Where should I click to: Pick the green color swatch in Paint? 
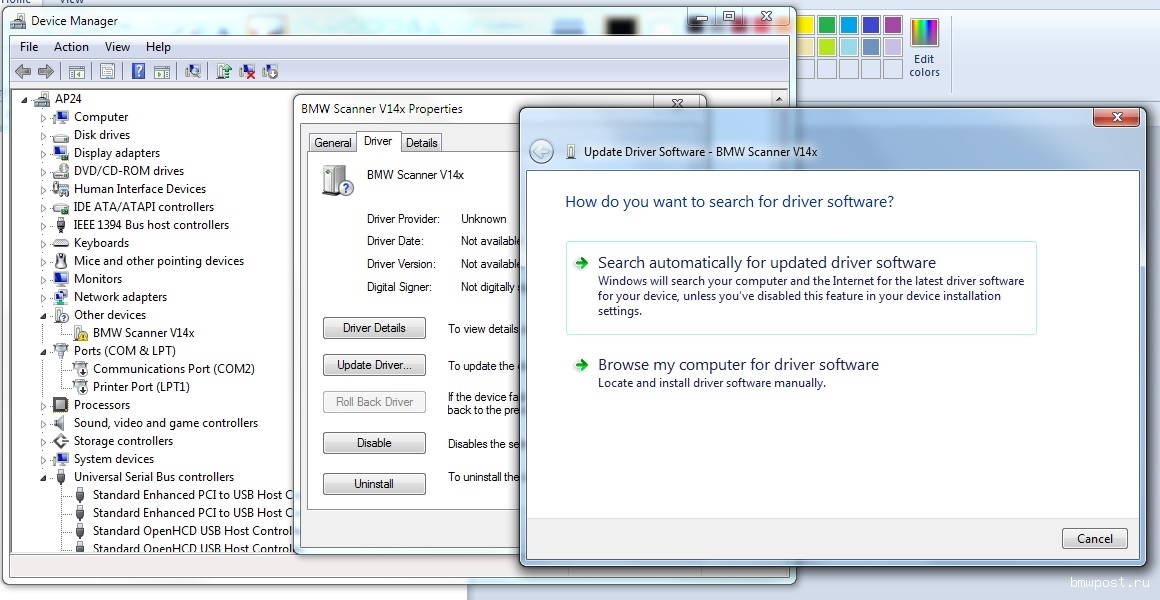click(827, 25)
